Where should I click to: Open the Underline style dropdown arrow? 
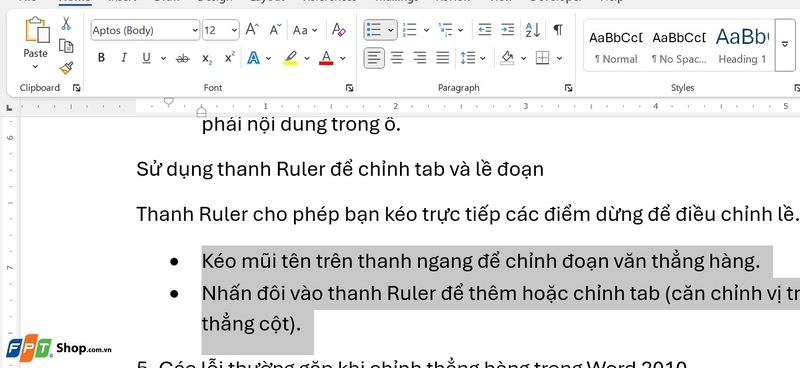163,58
